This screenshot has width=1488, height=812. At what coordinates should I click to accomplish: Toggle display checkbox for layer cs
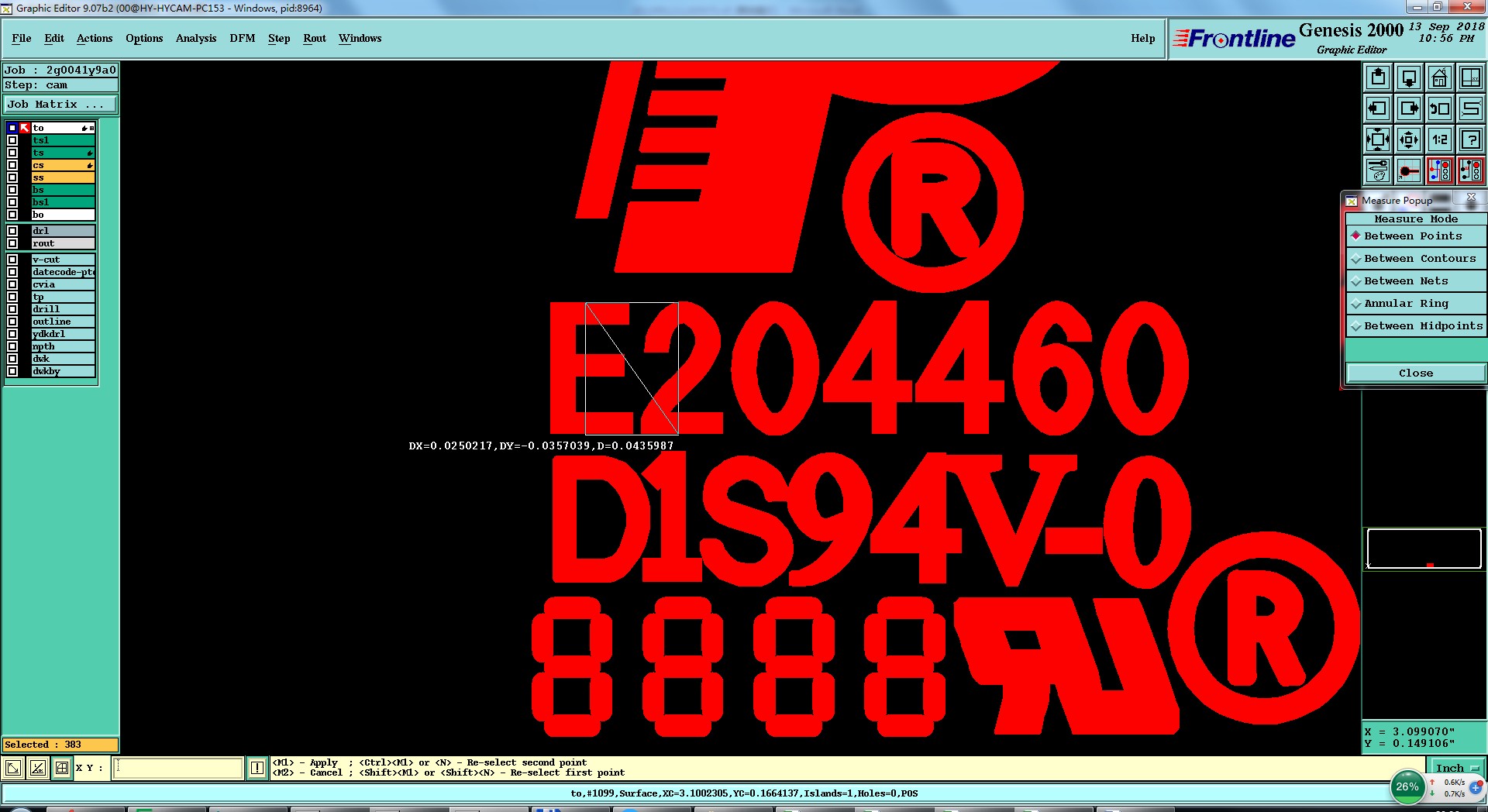coord(12,165)
